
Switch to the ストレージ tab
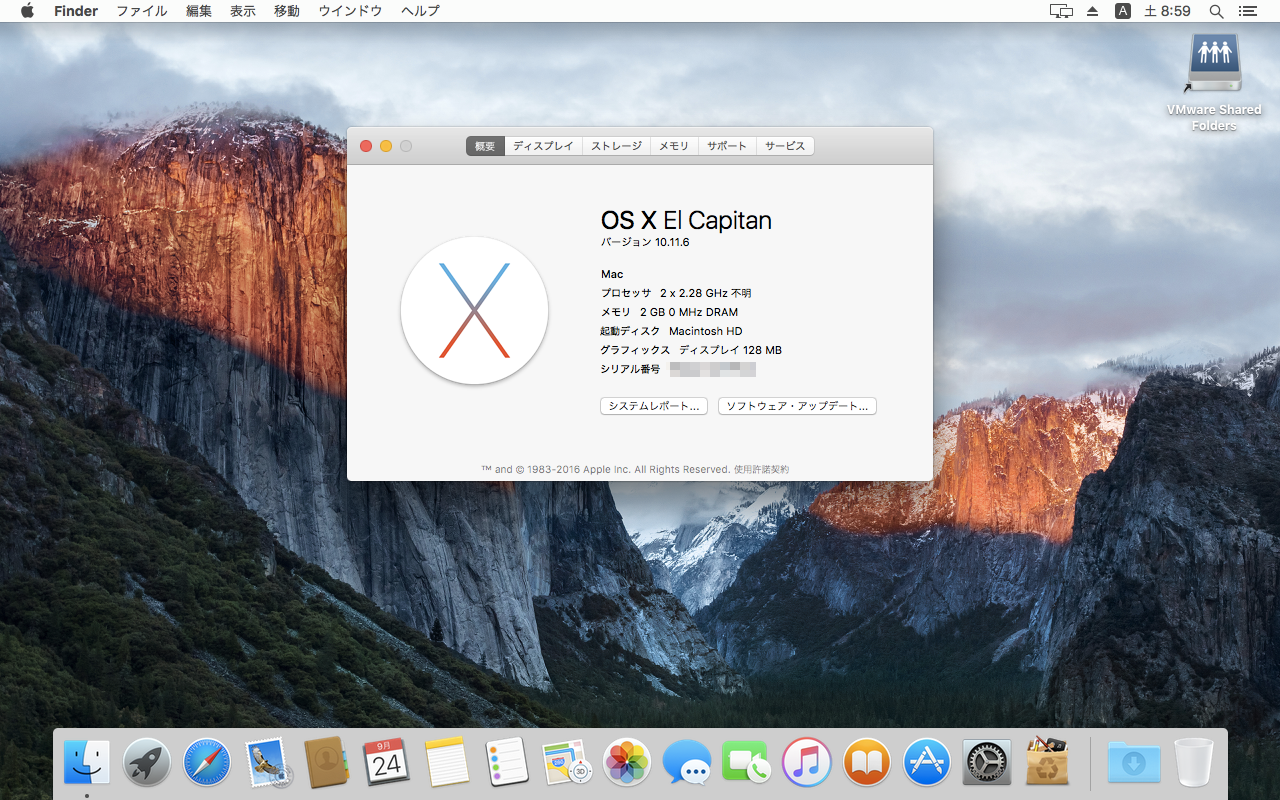coord(616,146)
